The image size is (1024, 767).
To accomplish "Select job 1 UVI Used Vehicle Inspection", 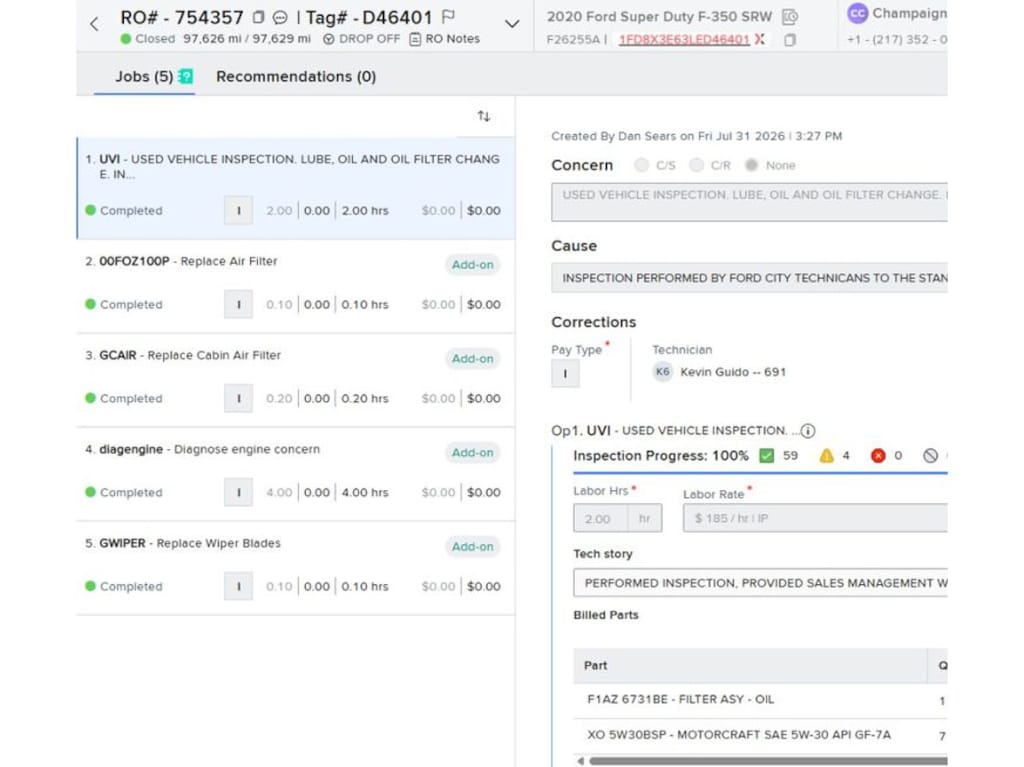I will [x=296, y=188].
